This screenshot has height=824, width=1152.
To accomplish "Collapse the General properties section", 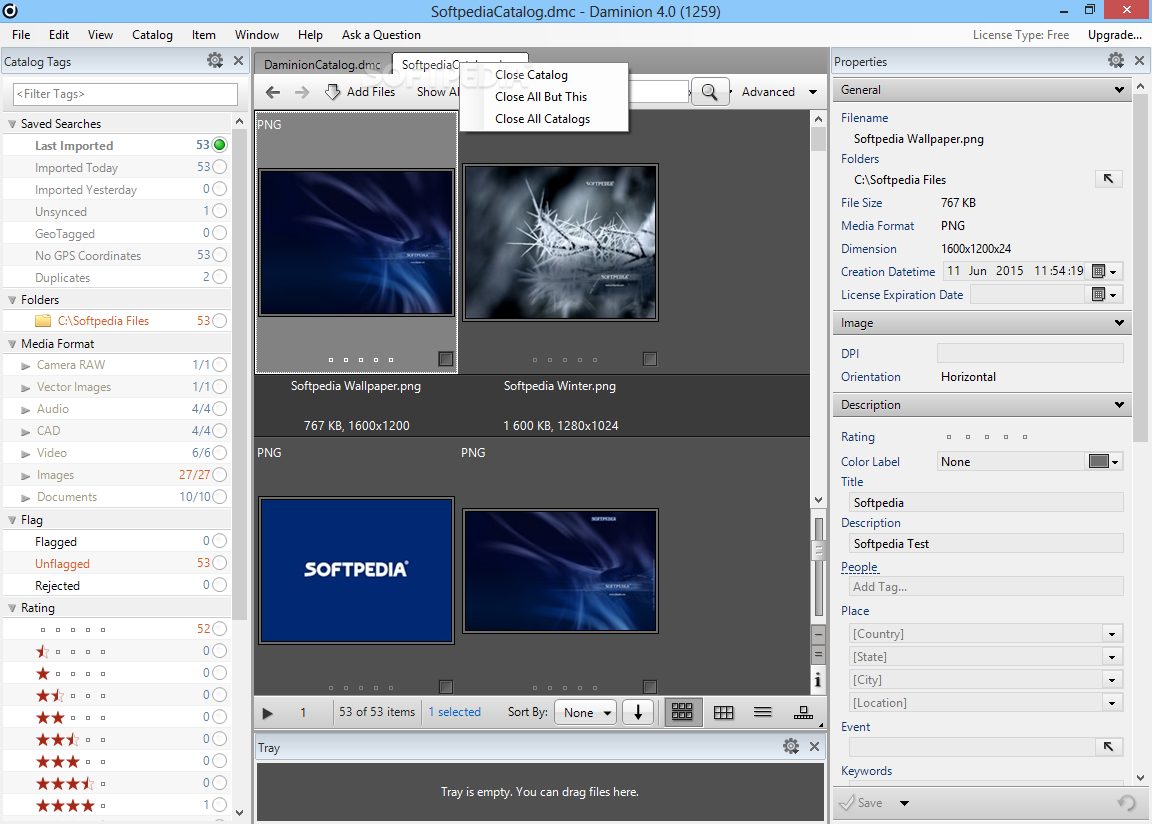I will [1119, 90].
